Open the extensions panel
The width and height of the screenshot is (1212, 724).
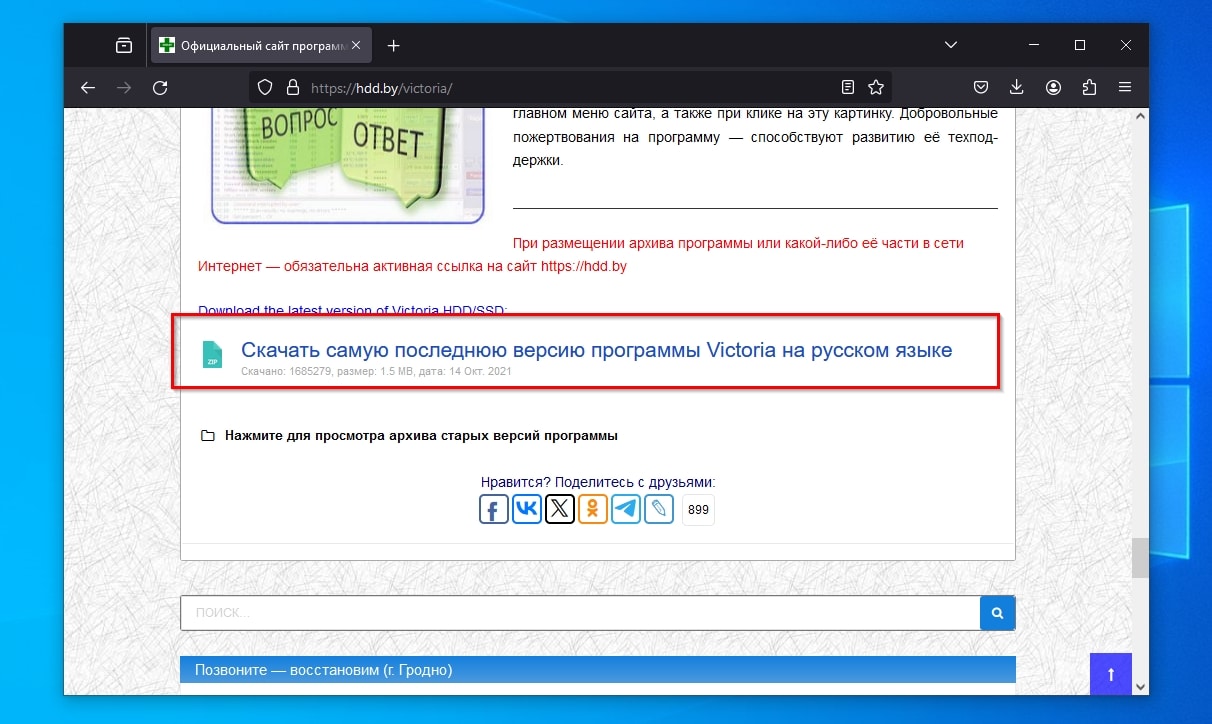[1089, 88]
